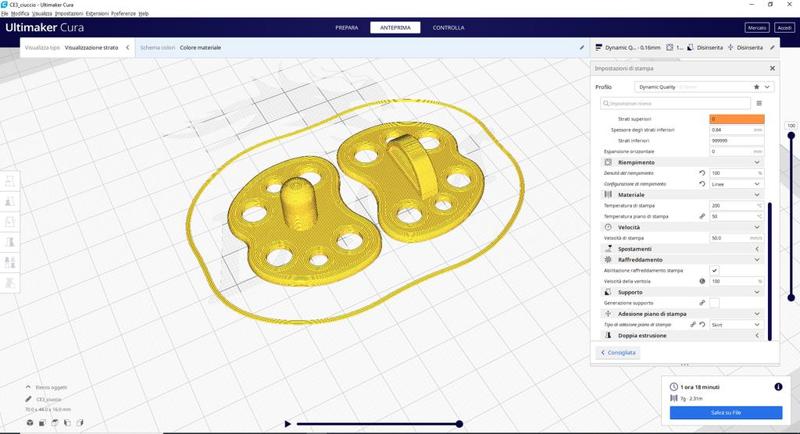Click the pencil icon next to CE3 object name
Image resolution: width=800 pixels, height=434 pixels.
point(29,399)
